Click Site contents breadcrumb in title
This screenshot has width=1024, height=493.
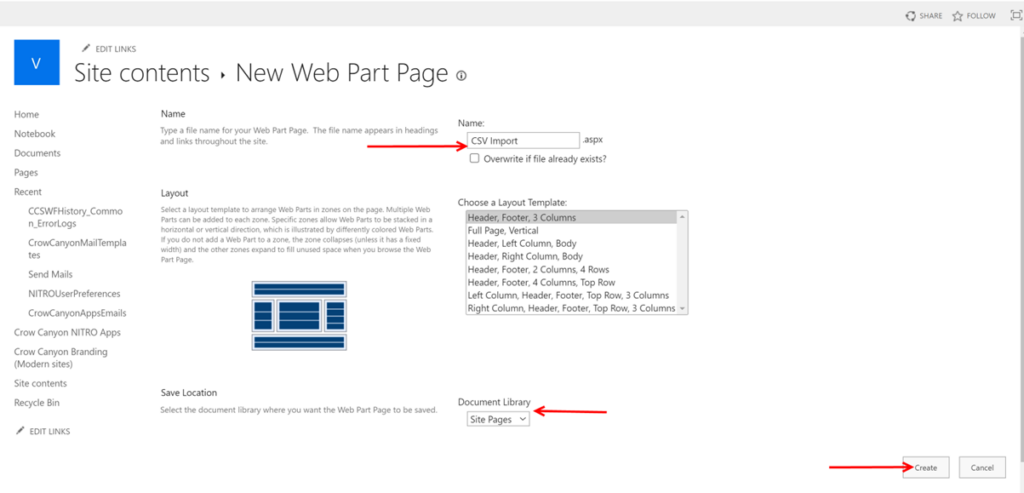(142, 74)
